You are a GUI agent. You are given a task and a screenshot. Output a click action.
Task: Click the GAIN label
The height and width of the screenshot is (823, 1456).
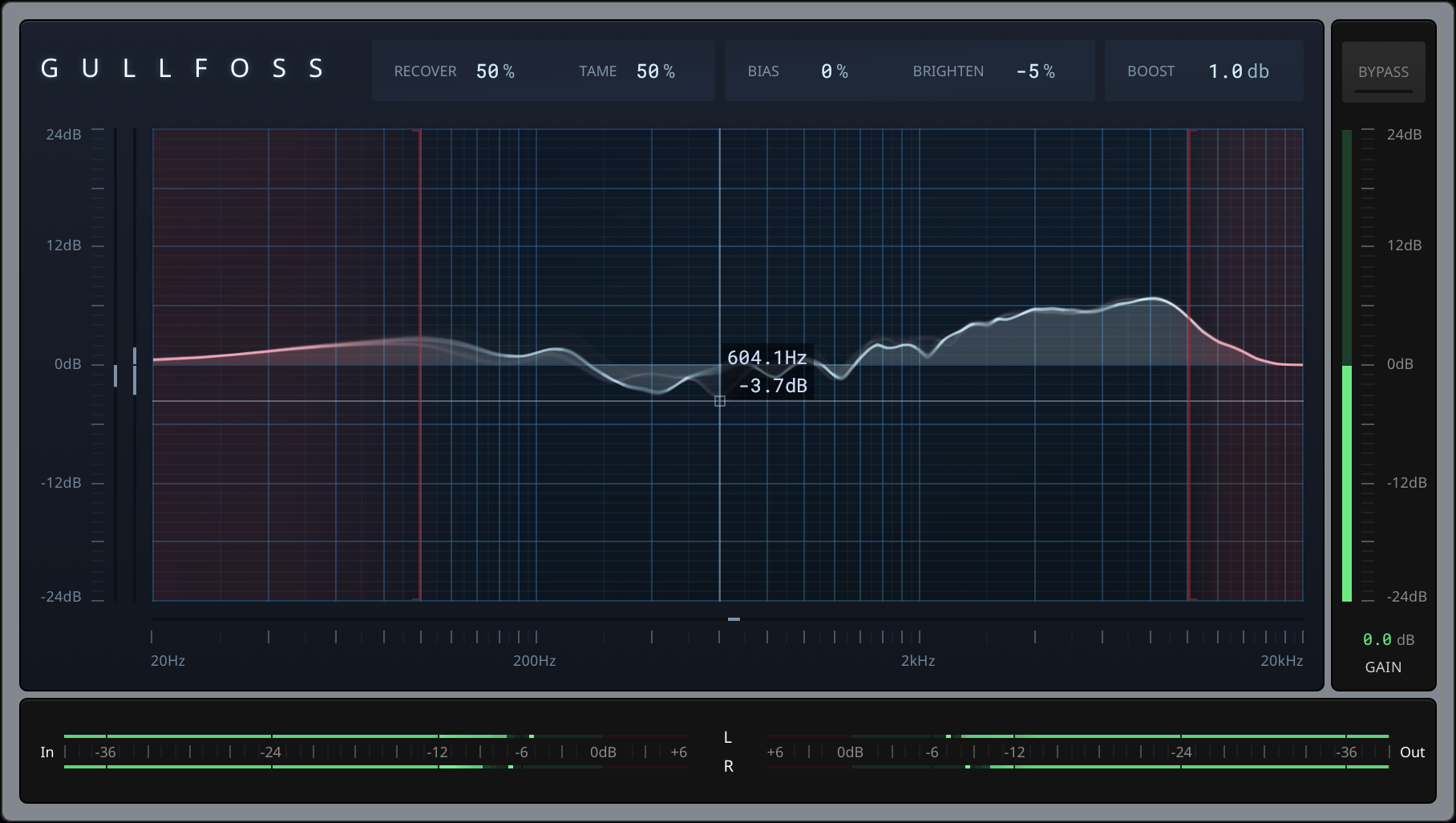(x=1383, y=667)
